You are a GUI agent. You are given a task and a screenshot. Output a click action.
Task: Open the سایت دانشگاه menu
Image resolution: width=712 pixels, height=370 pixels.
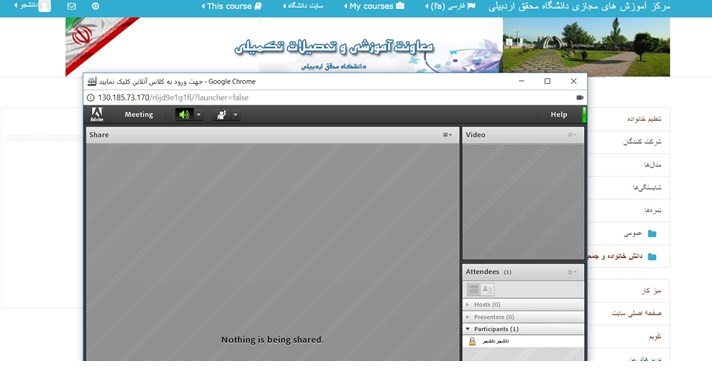(303, 6)
